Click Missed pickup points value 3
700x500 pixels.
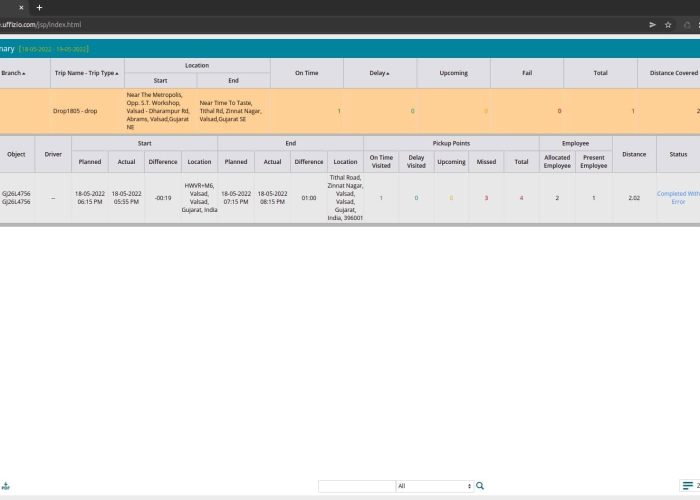[486, 198]
